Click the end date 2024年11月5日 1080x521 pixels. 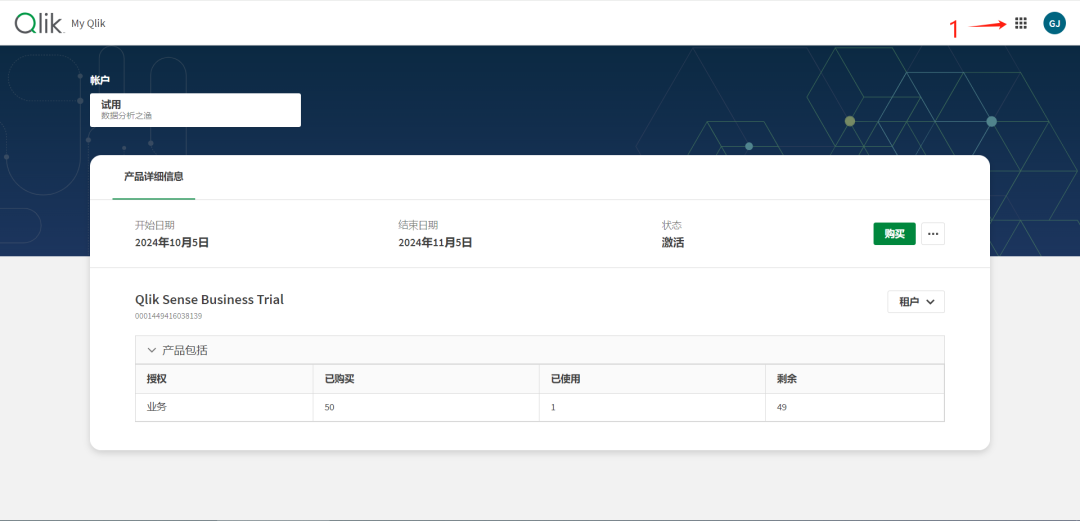pyautogui.click(x=435, y=243)
